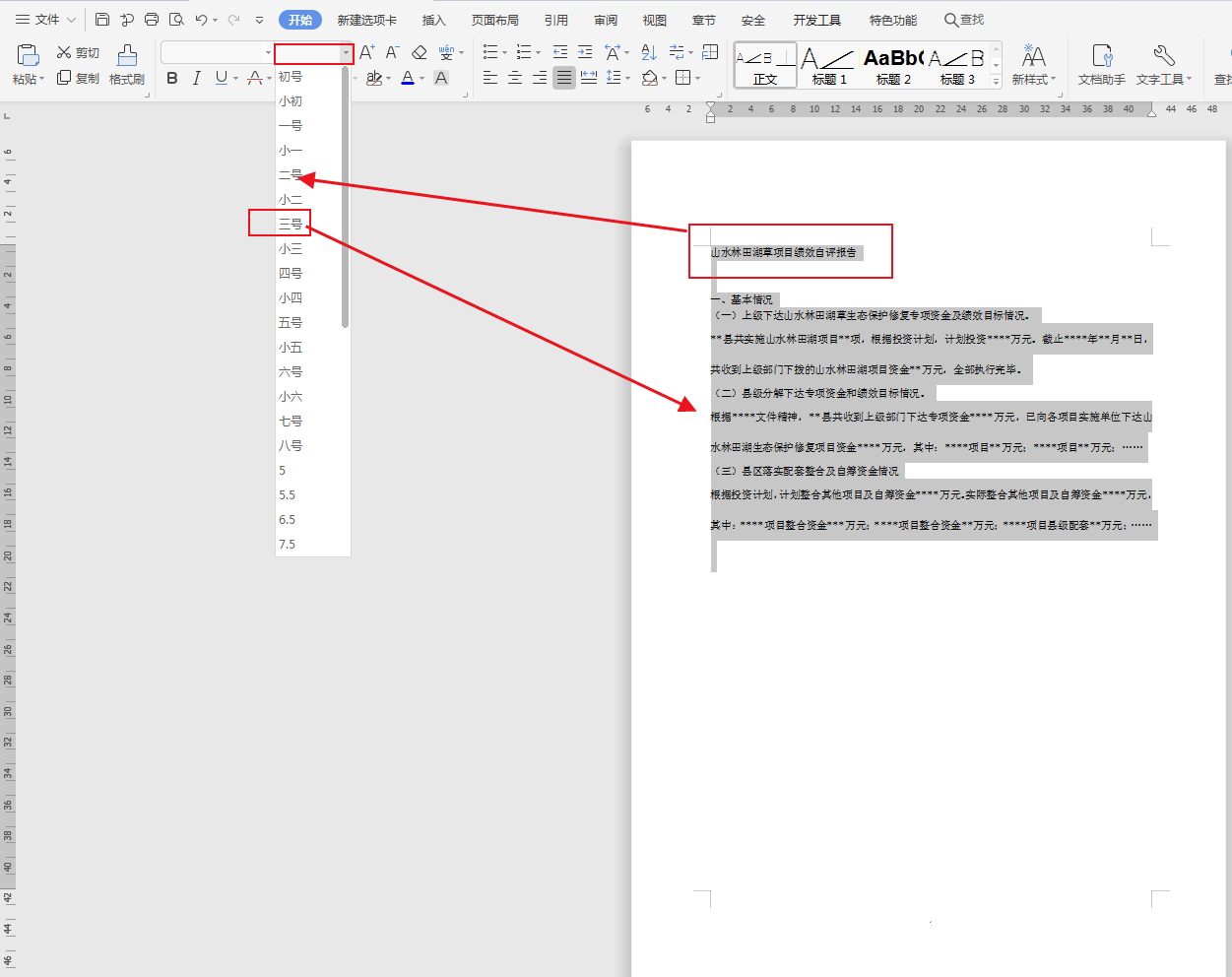The image size is (1232, 977).
Task: Select the Format Painter (格式刷) tool
Action: (127, 65)
